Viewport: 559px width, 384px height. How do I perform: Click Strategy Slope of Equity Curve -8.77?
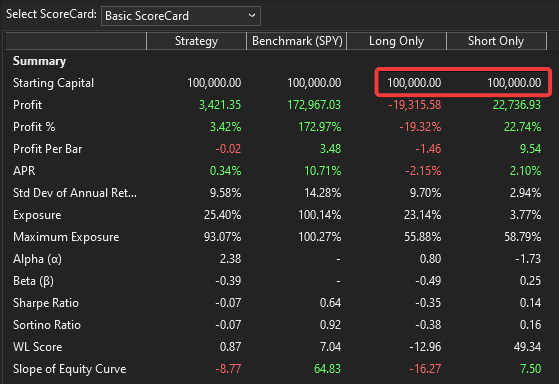click(x=229, y=369)
